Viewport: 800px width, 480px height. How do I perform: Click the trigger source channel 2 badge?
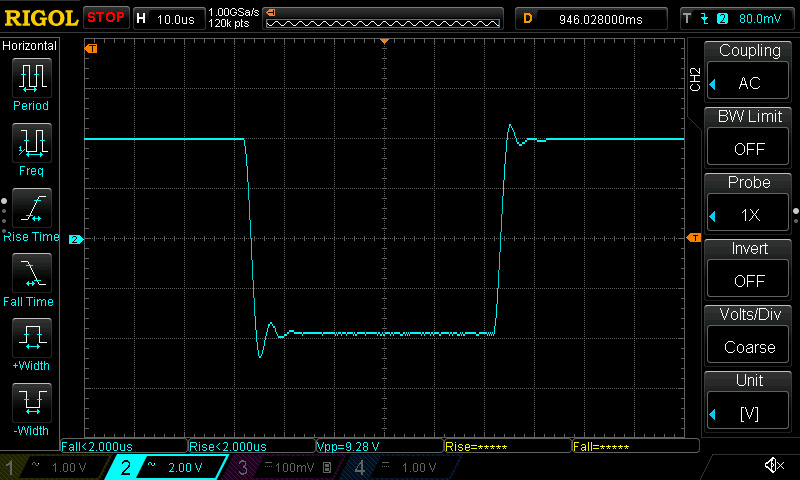pyautogui.click(x=722, y=19)
